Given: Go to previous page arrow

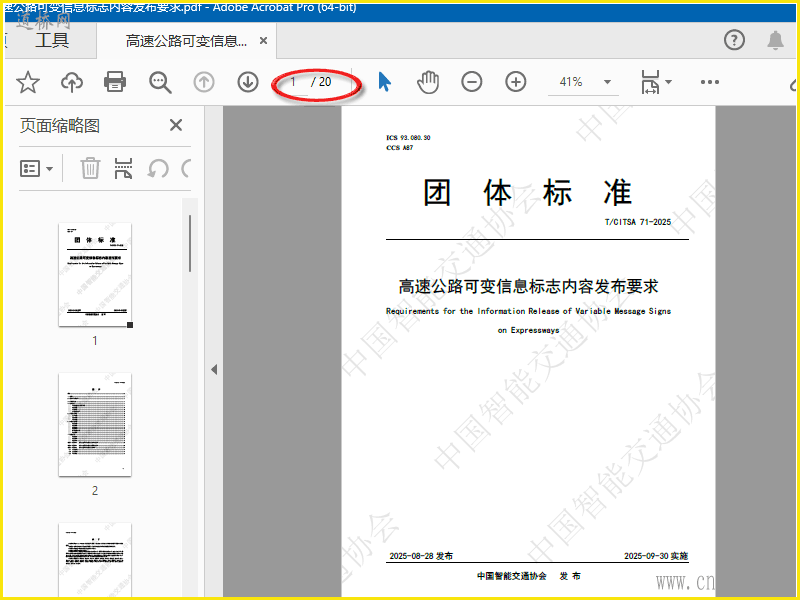Looking at the screenshot, I should (x=204, y=82).
